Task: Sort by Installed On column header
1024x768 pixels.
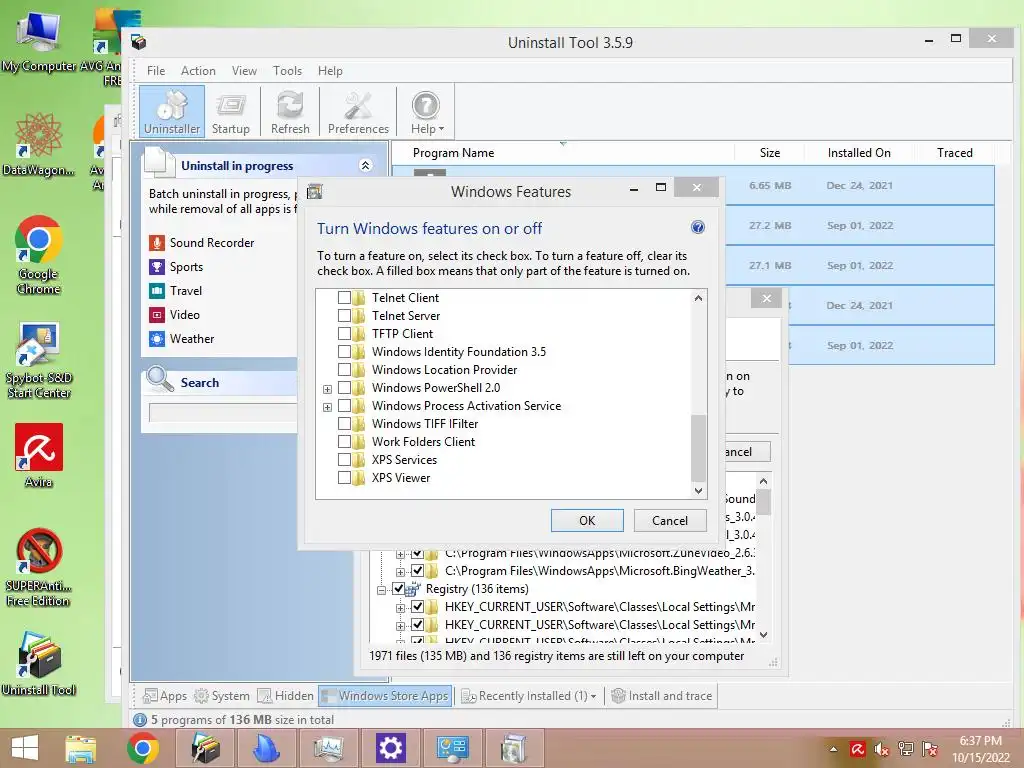Action: tap(859, 153)
